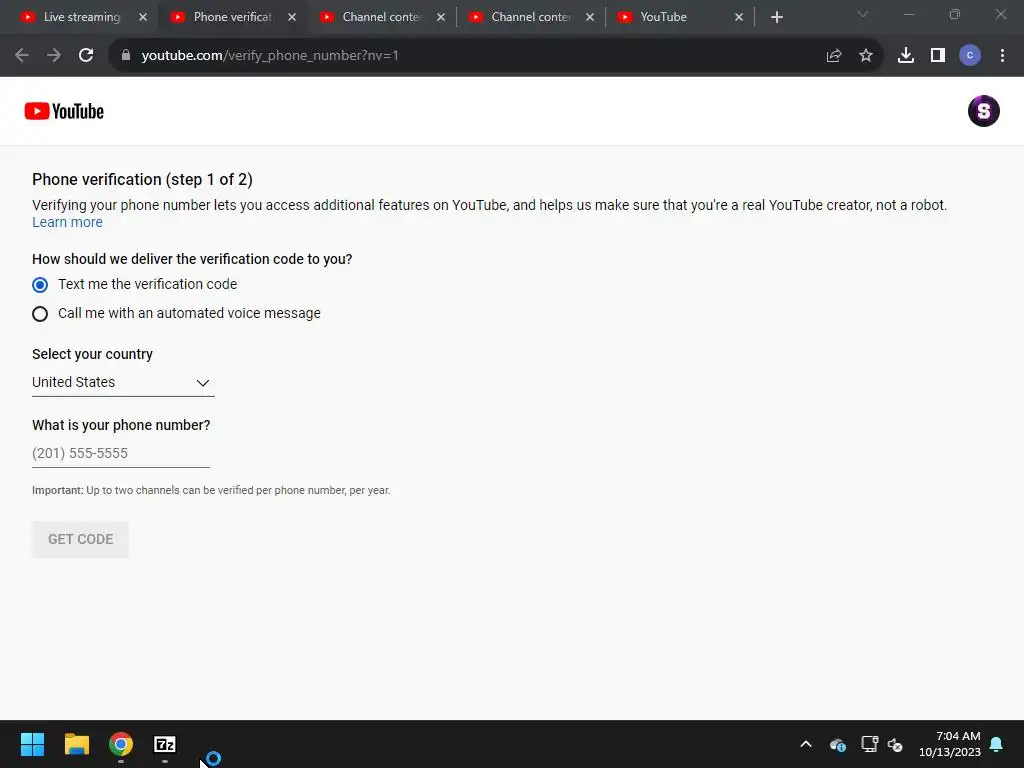Bookmark this page with the star icon
1024x768 pixels.
click(x=866, y=56)
